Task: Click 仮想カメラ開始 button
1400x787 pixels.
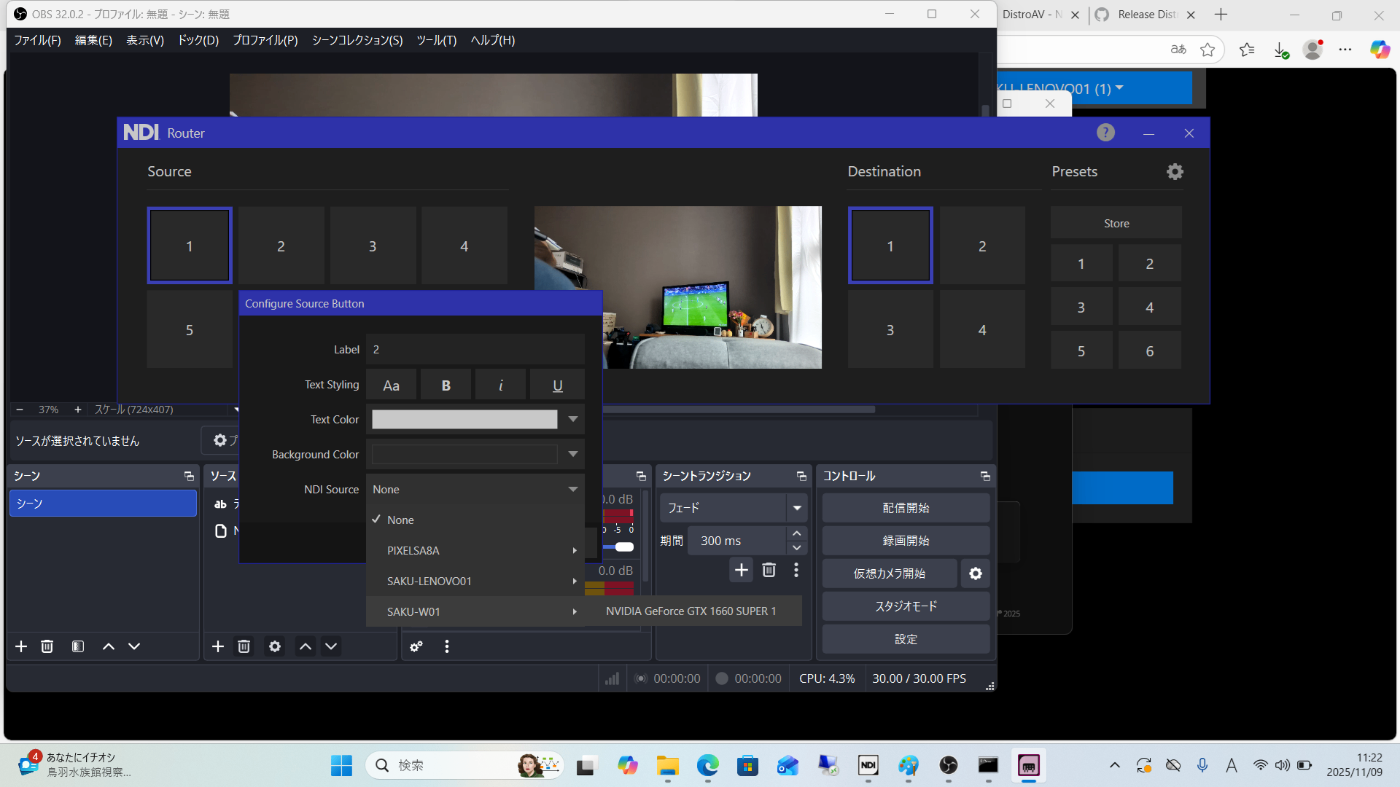Action: tap(889, 573)
